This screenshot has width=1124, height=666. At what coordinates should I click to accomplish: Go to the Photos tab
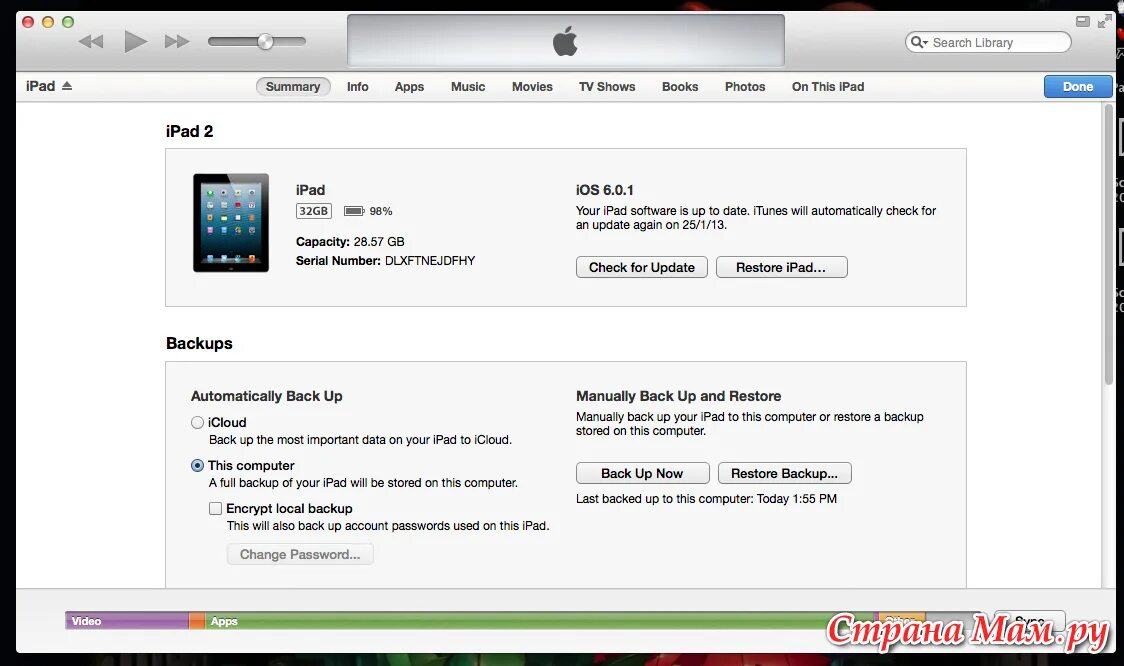(x=745, y=87)
